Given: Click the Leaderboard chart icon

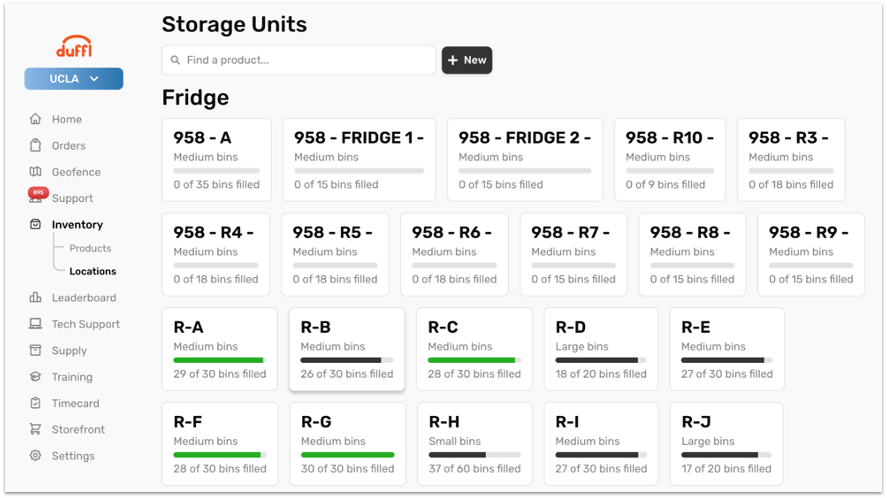Looking at the screenshot, I should click(36, 298).
